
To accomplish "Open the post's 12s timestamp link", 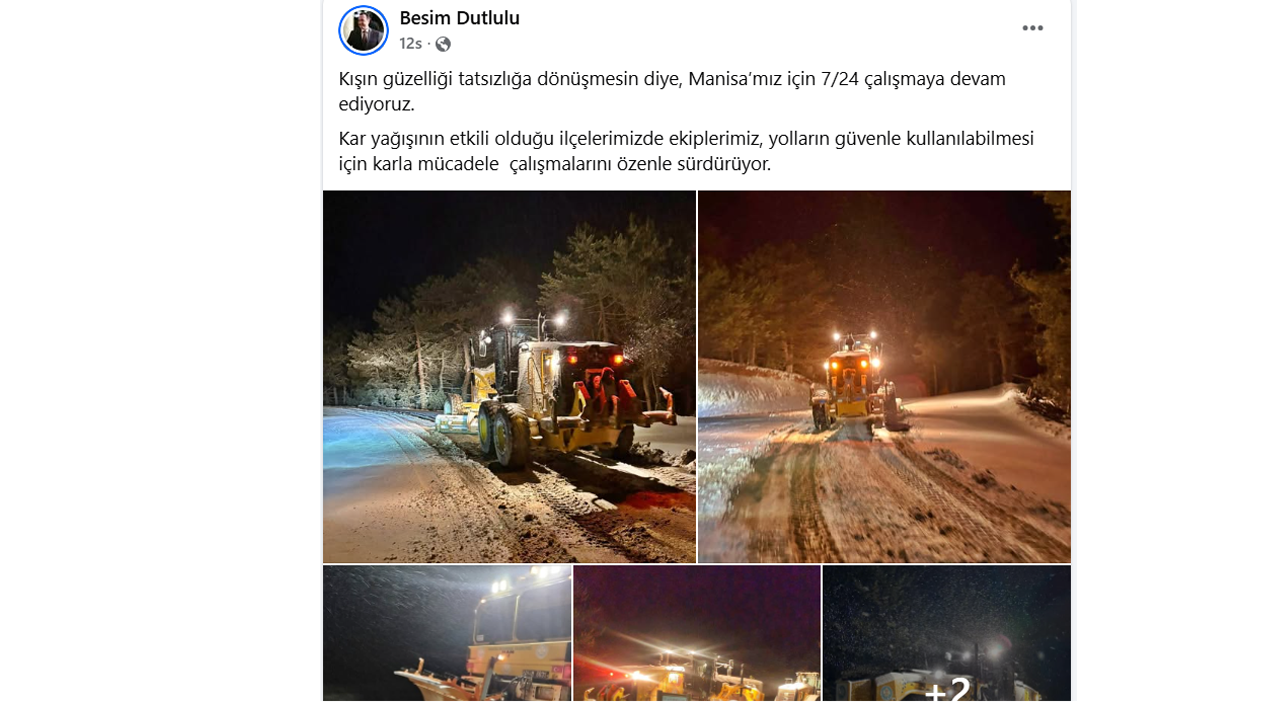I will click(410, 44).
